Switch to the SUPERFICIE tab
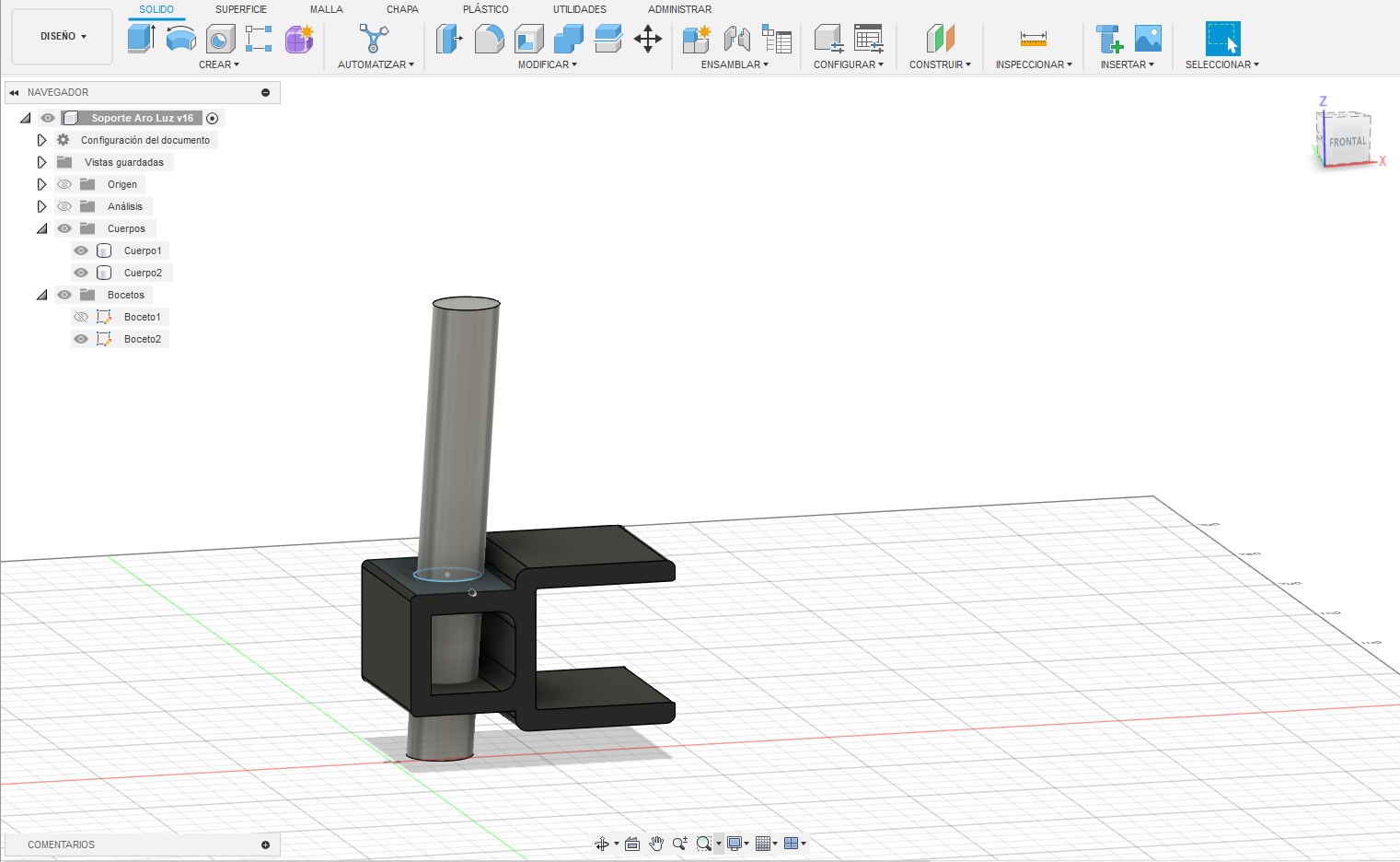 (241, 9)
